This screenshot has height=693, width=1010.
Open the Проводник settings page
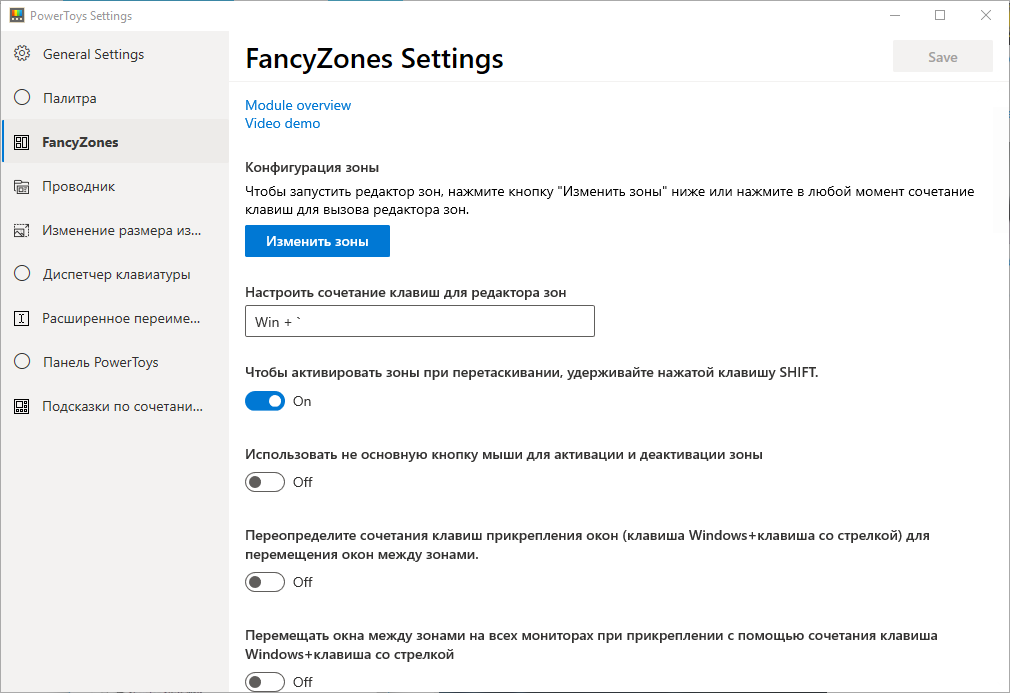tap(78, 186)
